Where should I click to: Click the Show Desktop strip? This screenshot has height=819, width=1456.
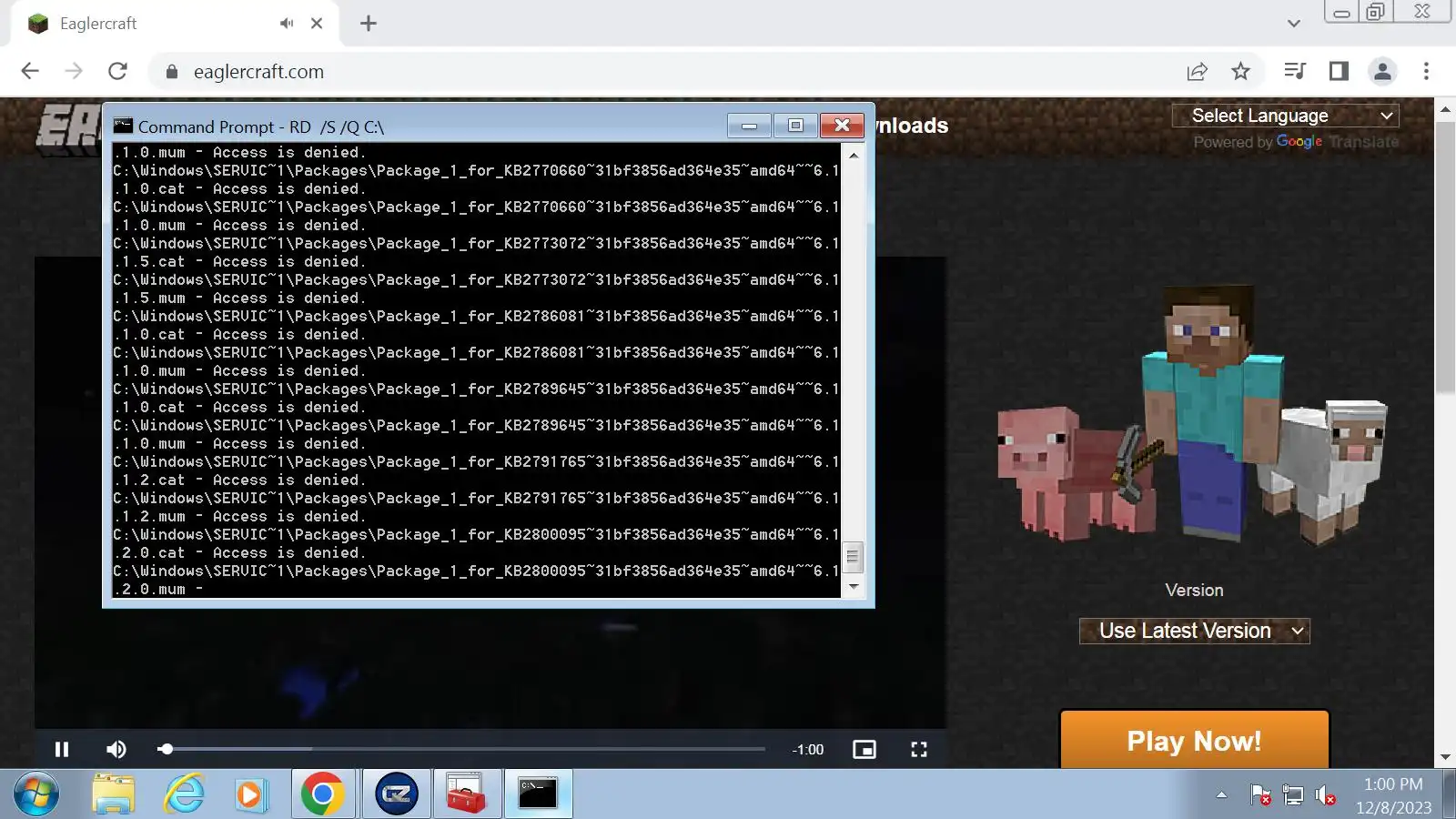point(1450,794)
